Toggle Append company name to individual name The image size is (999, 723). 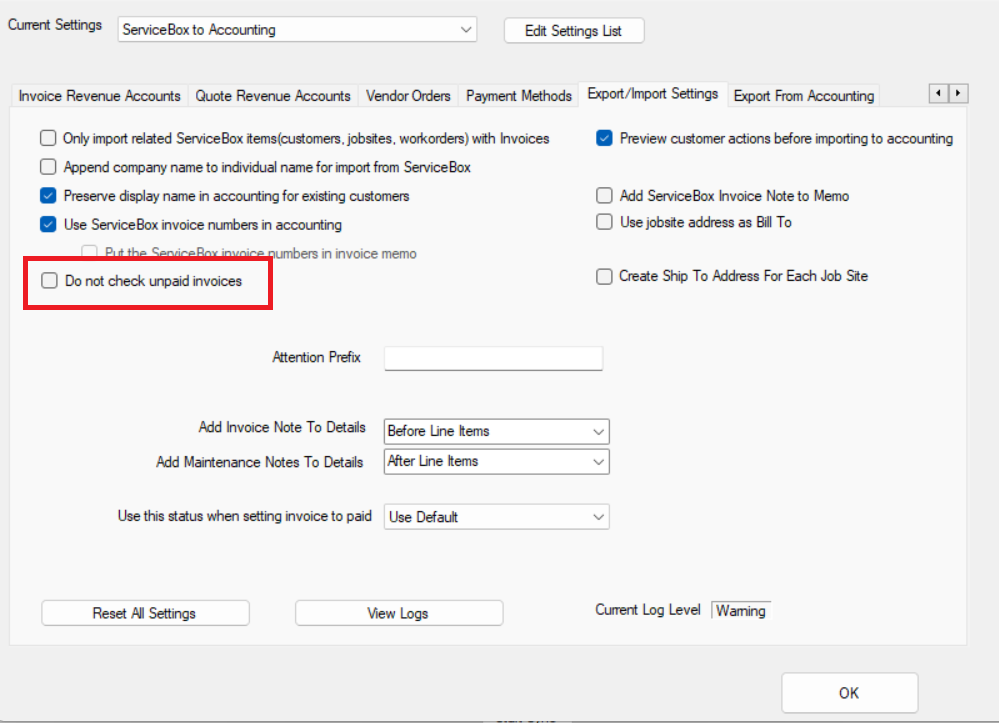(x=48, y=167)
